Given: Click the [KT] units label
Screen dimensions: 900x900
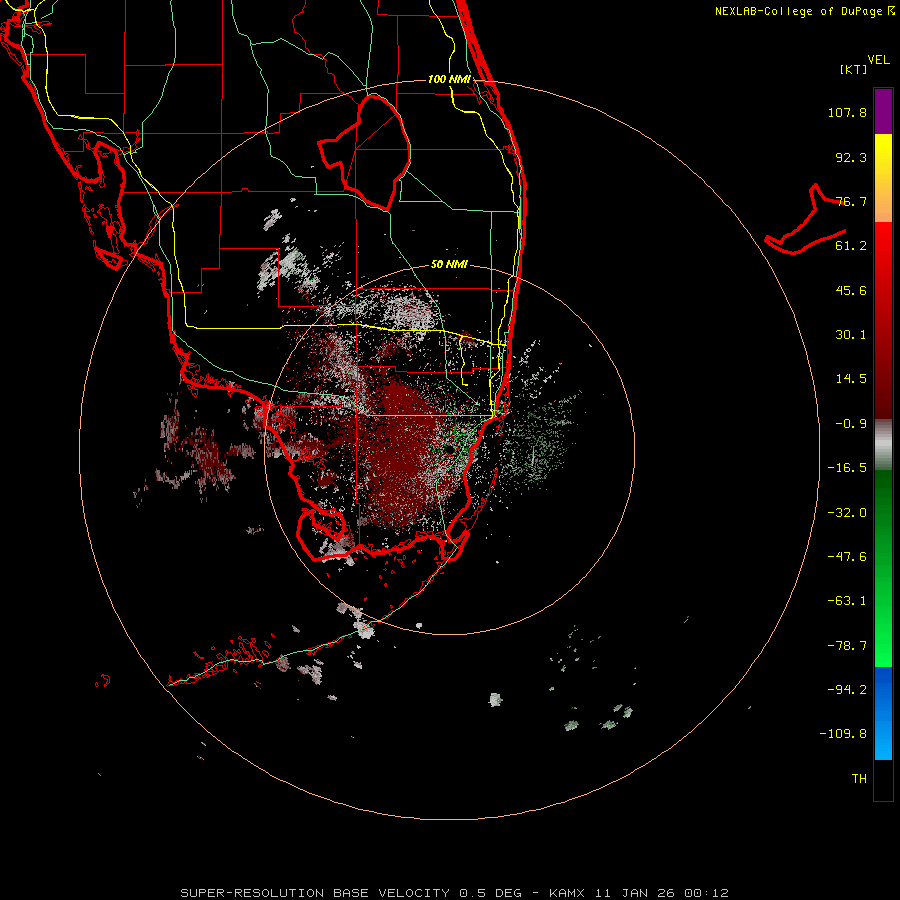Looking at the screenshot, I should [x=854, y=69].
